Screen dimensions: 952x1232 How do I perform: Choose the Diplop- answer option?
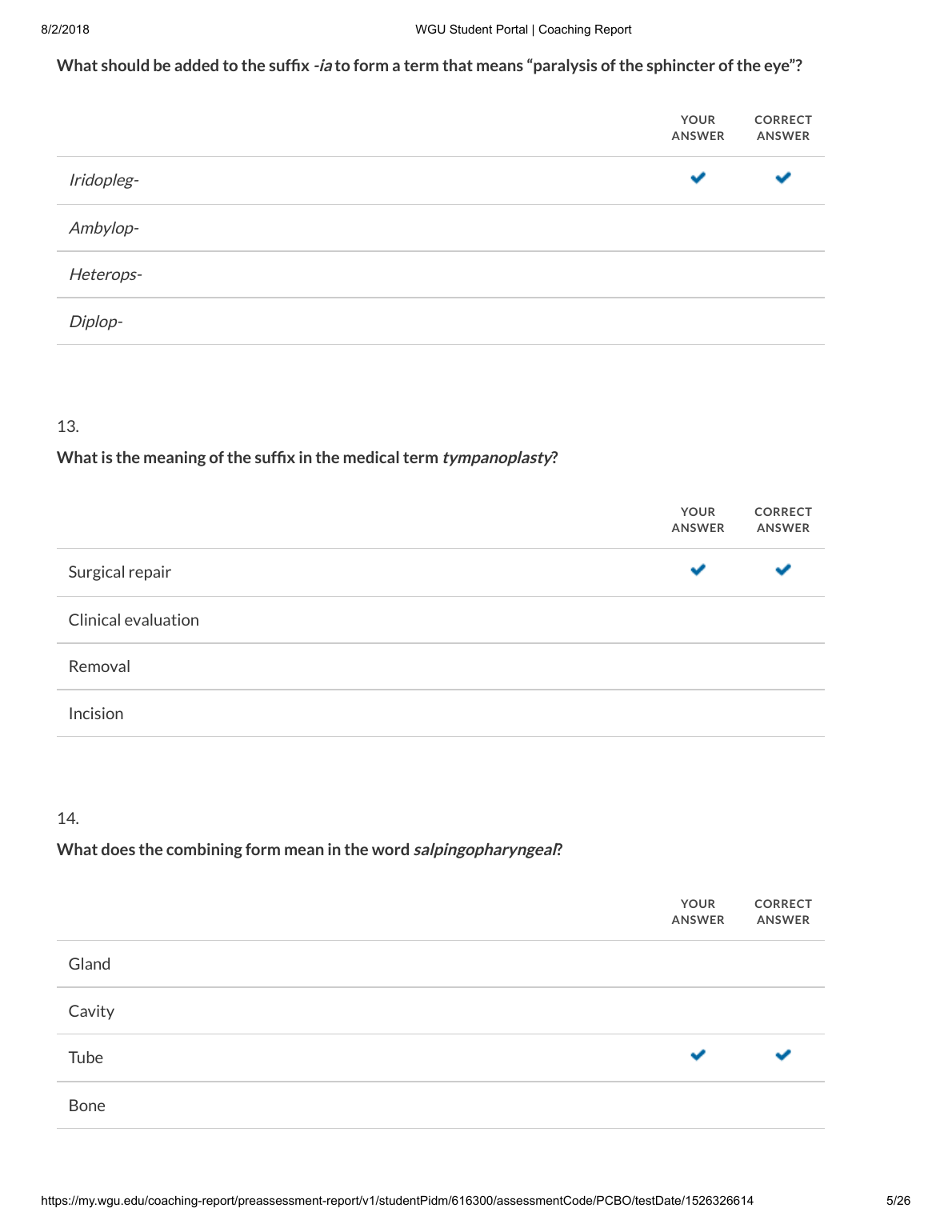pos(441,322)
